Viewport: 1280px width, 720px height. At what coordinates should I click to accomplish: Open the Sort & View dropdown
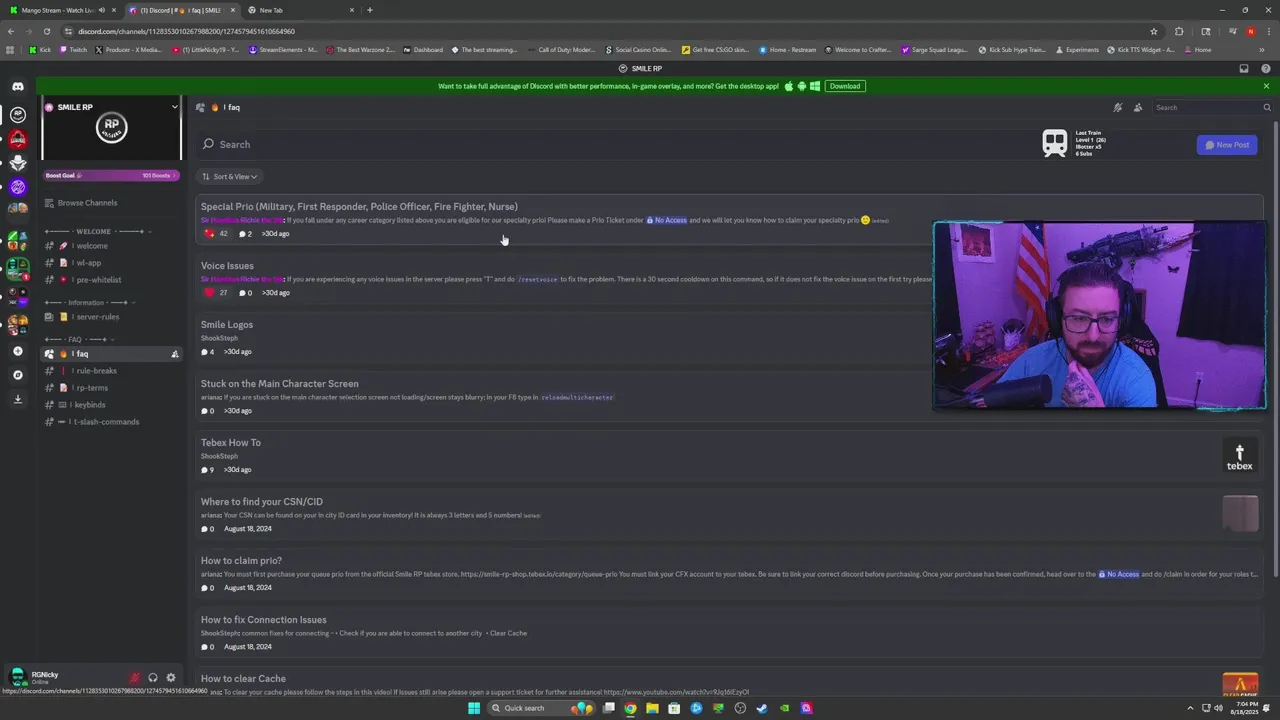[x=229, y=177]
